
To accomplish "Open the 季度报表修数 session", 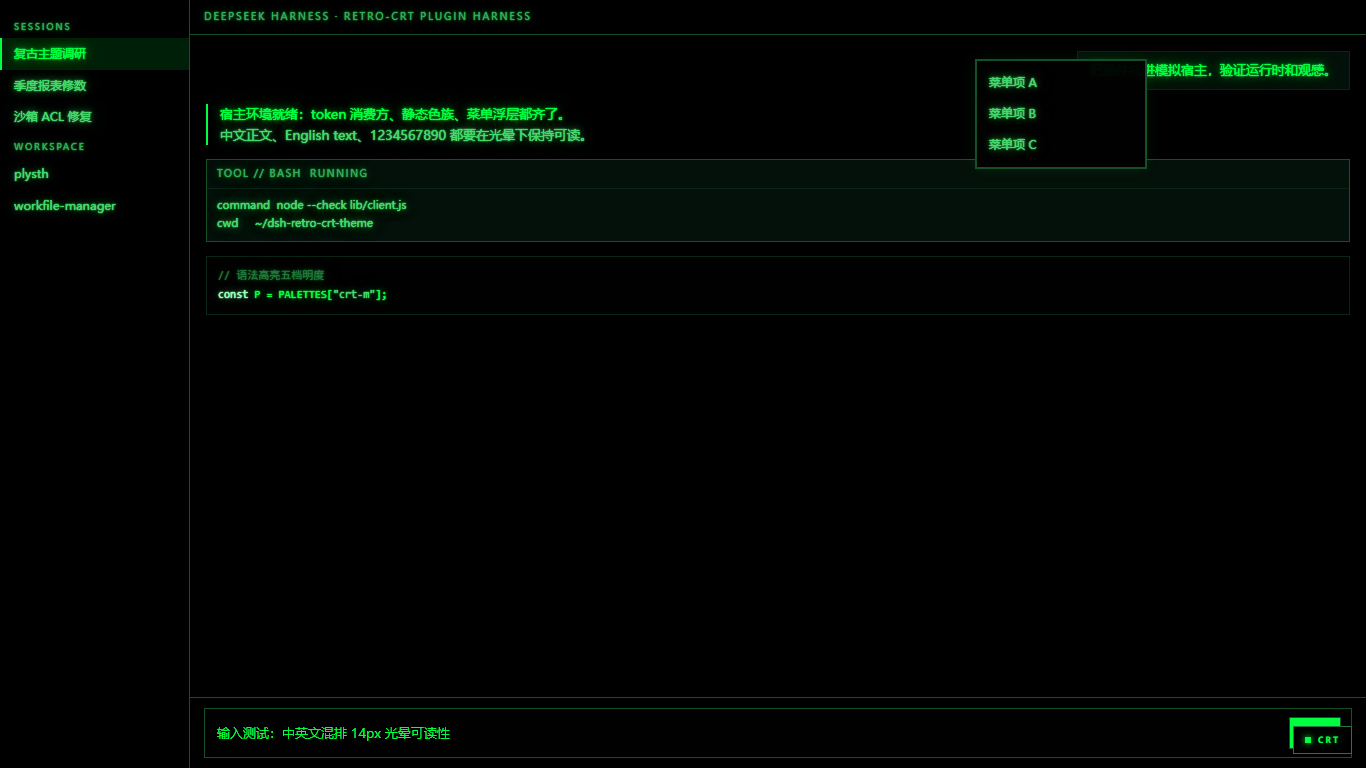I will (x=94, y=86).
